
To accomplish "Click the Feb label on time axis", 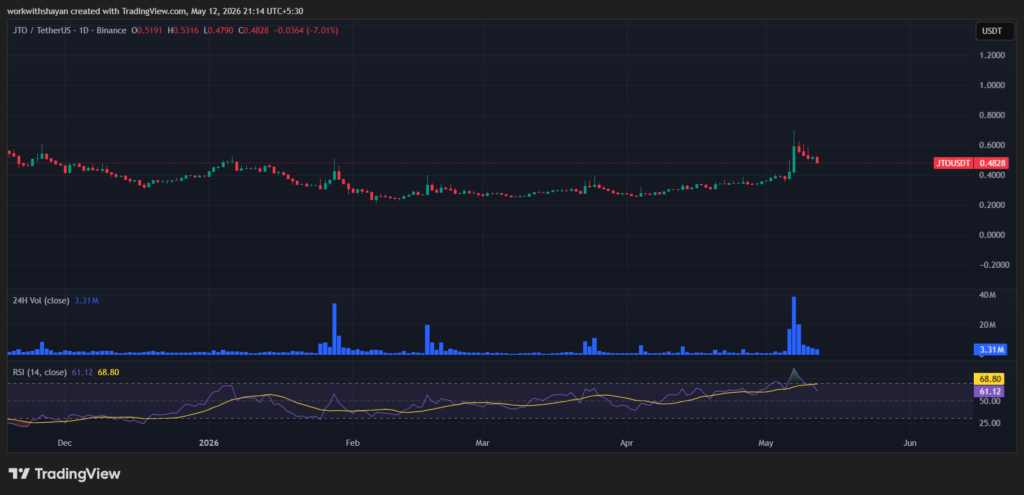I will point(353,443).
